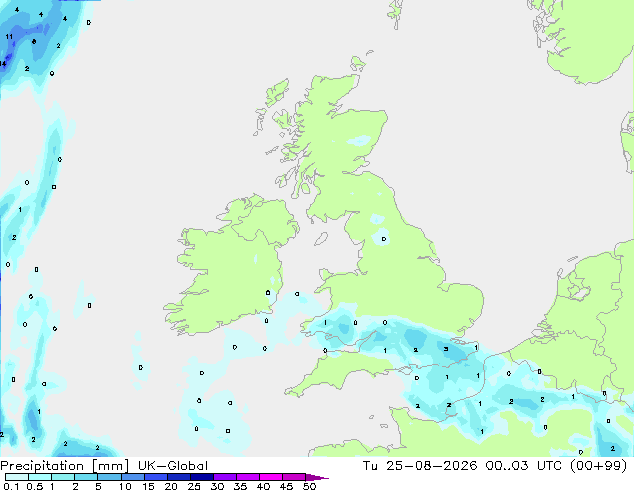This screenshot has width=634, height=490.
Task: Click the dark navy 25 to 30 mm swatch
Action: (202, 477)
